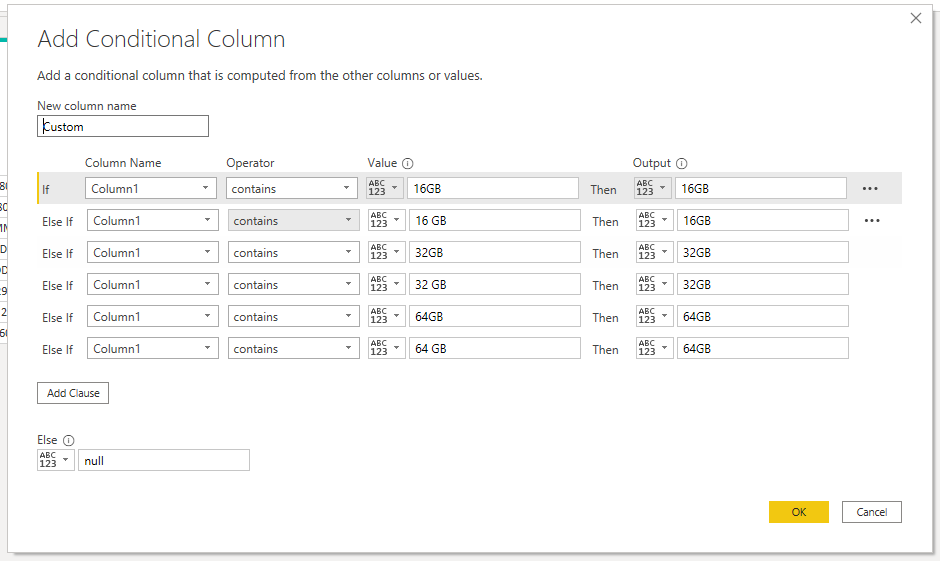Click the If row value field '16GB'
Viewport: 940px width, 561px height.
point(493,188)
